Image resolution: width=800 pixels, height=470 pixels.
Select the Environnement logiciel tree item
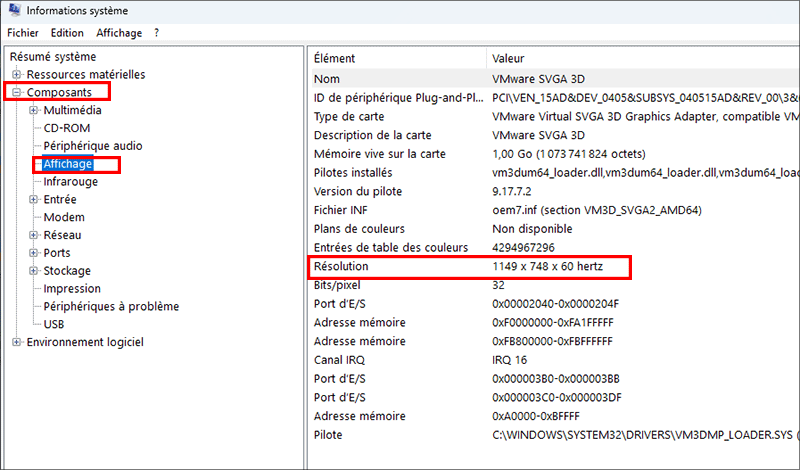point(85,342)
